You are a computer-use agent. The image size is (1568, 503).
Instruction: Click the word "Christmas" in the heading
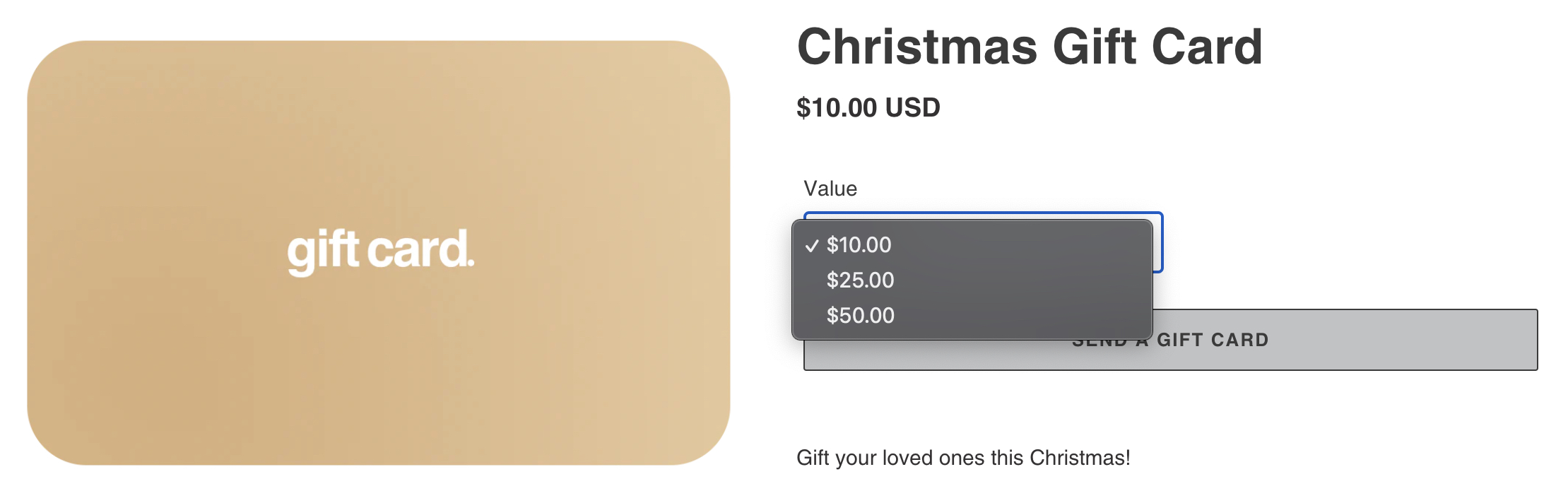click(x=917, y=47)
